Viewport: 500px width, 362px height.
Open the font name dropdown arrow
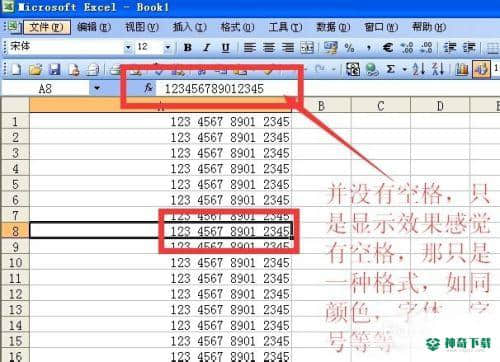click(128, 48)
